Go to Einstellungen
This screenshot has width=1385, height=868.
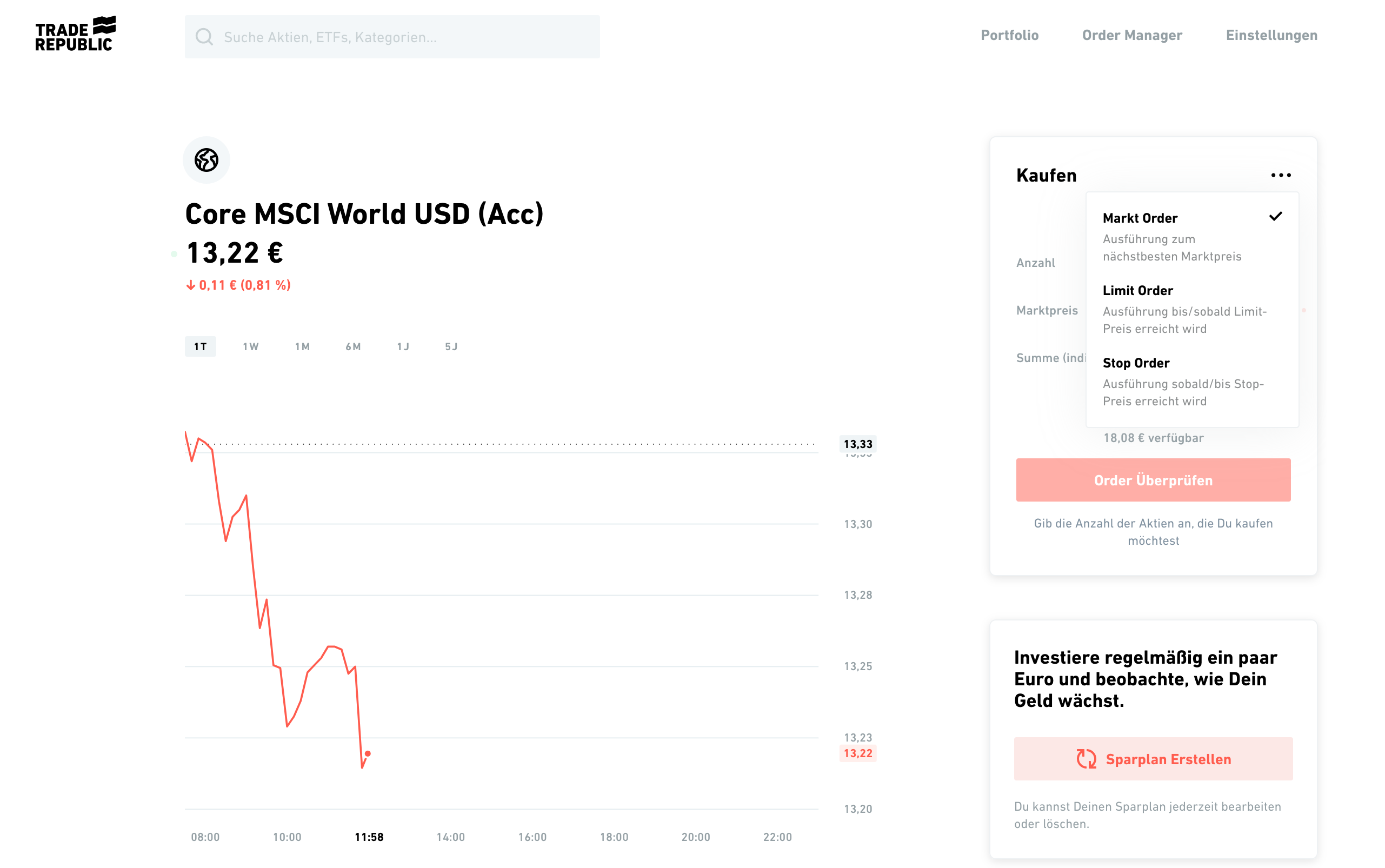pyautogui.click(x=1271, y=36)
